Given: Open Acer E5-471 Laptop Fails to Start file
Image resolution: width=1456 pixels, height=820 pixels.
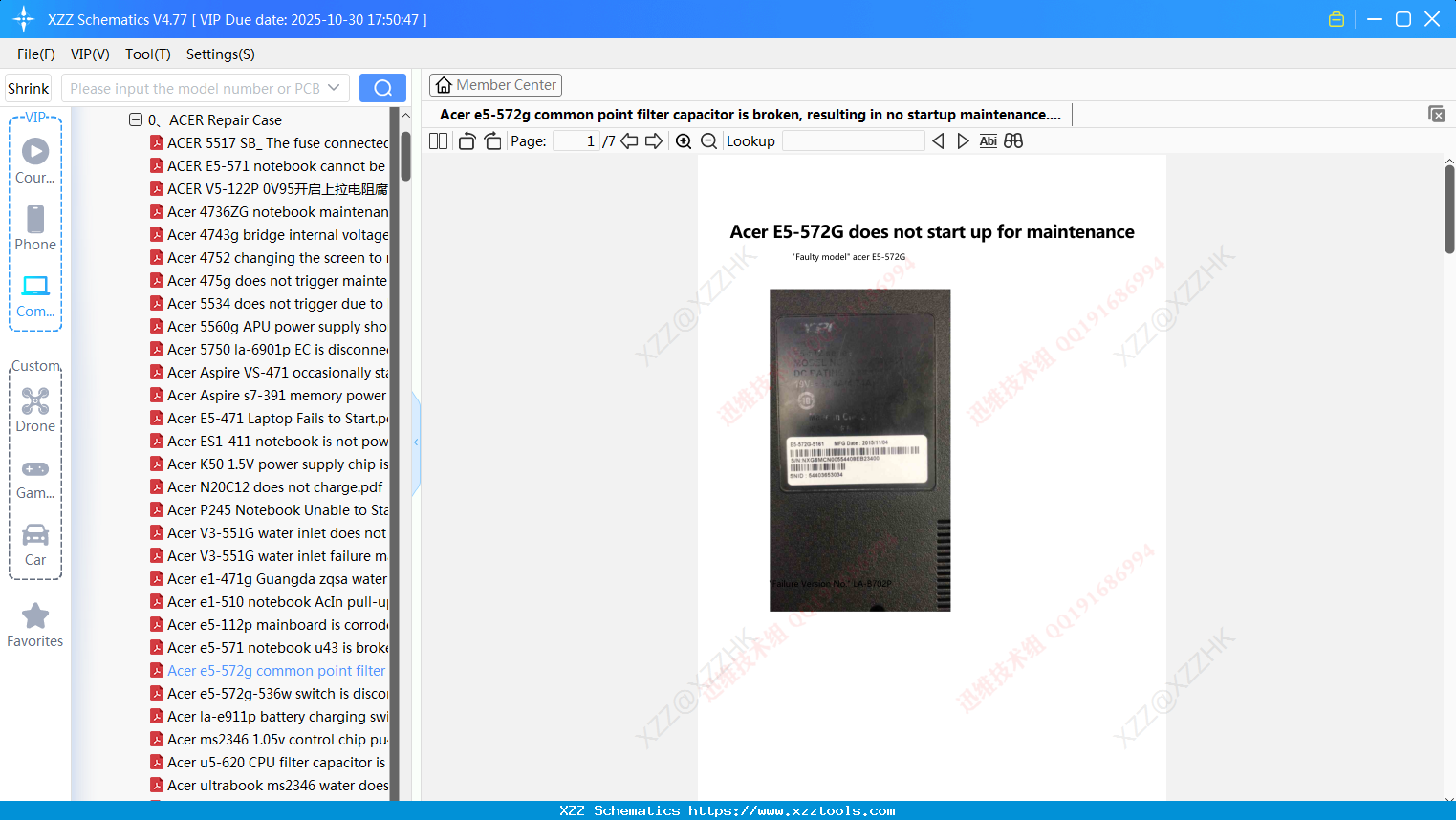Looking at the screenshot, I should [x=269, y=419].
